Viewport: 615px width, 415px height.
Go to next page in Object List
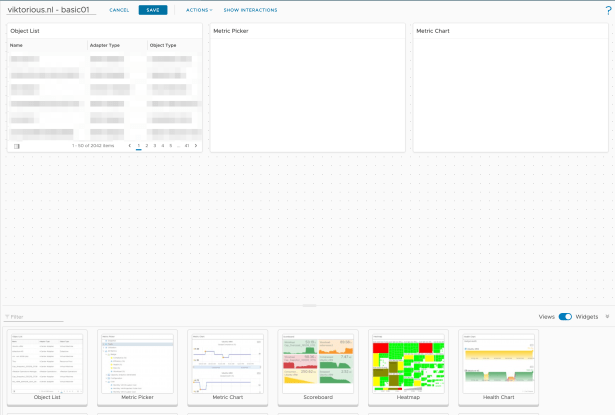(196, 146)
